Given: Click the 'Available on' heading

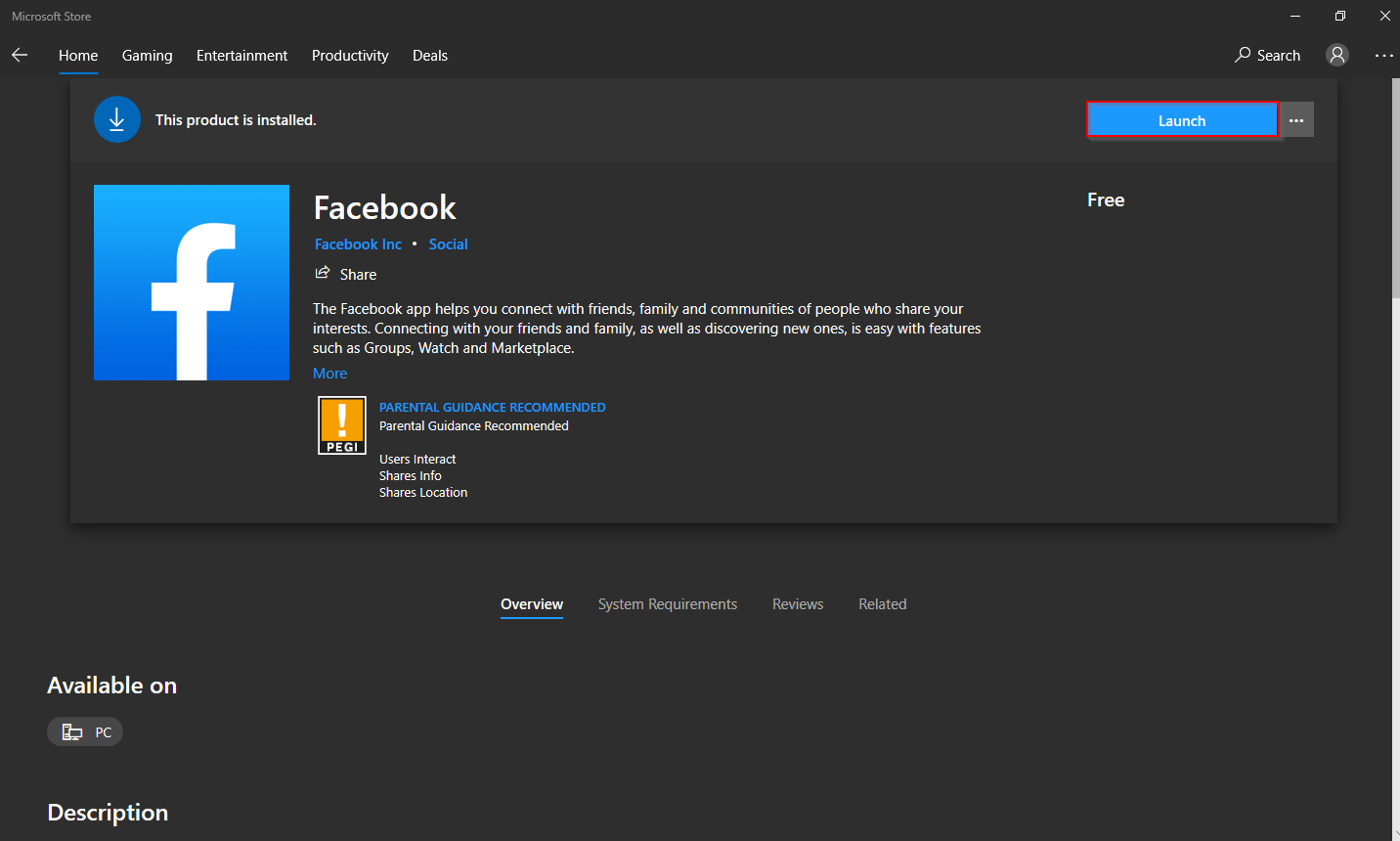Looking at the screenshot, I should click(112, 686).
